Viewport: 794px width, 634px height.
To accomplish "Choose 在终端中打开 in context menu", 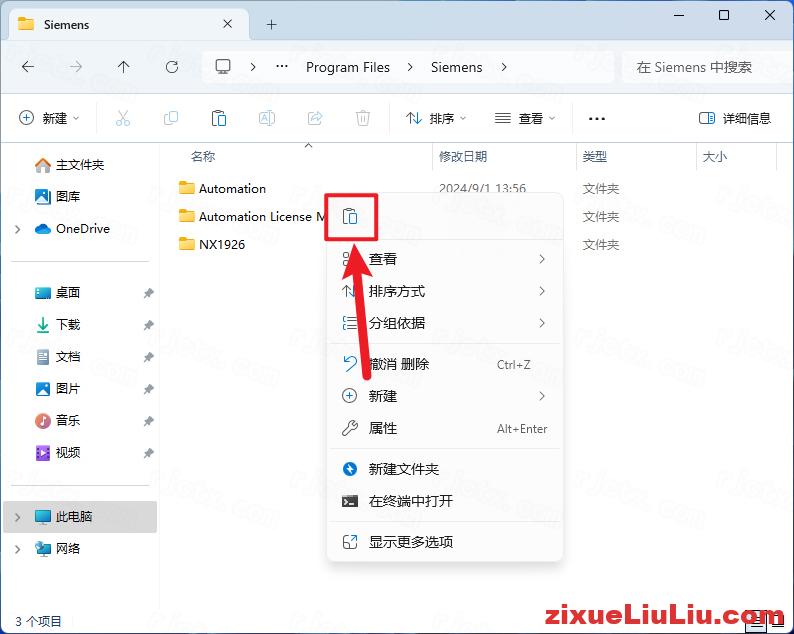I will click(445, 501).
